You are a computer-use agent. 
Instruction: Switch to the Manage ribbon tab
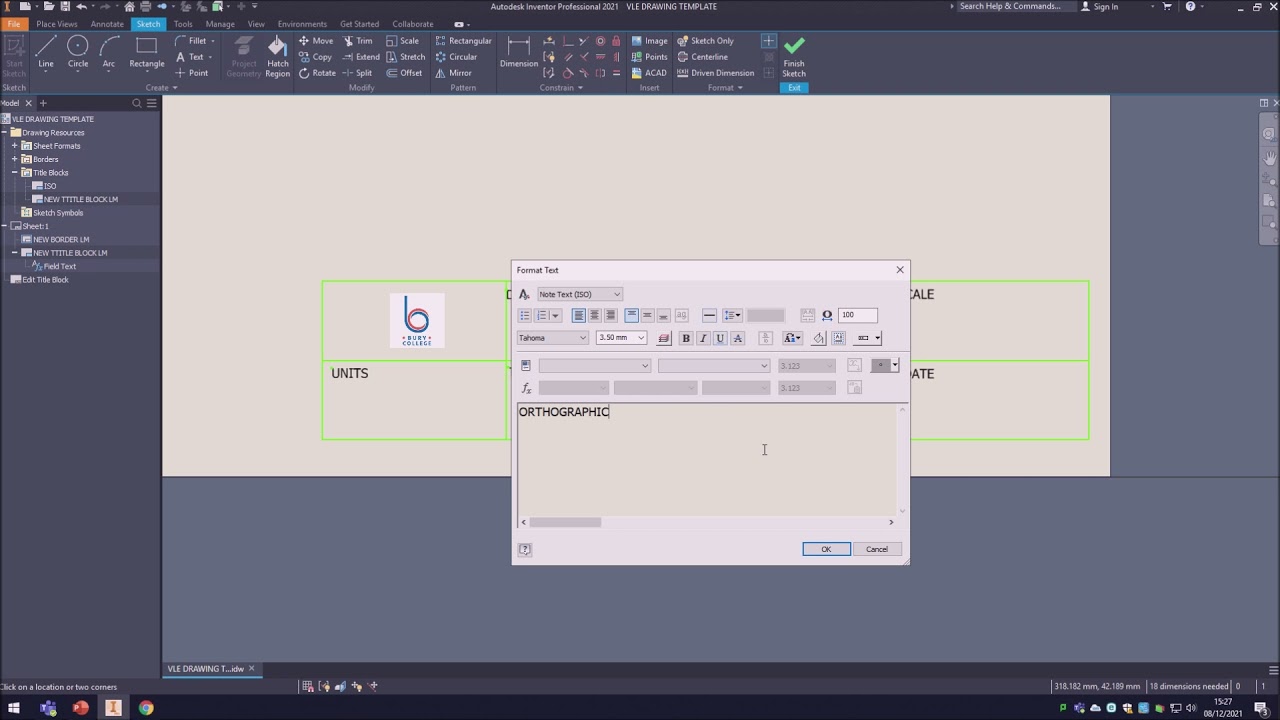(x=220, y=24)
